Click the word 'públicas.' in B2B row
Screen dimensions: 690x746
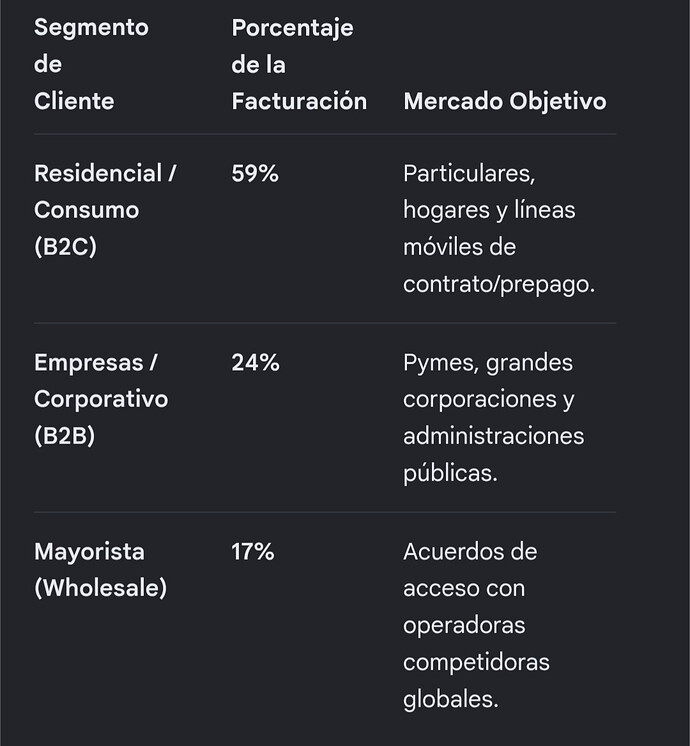click(x=450, y=473)
